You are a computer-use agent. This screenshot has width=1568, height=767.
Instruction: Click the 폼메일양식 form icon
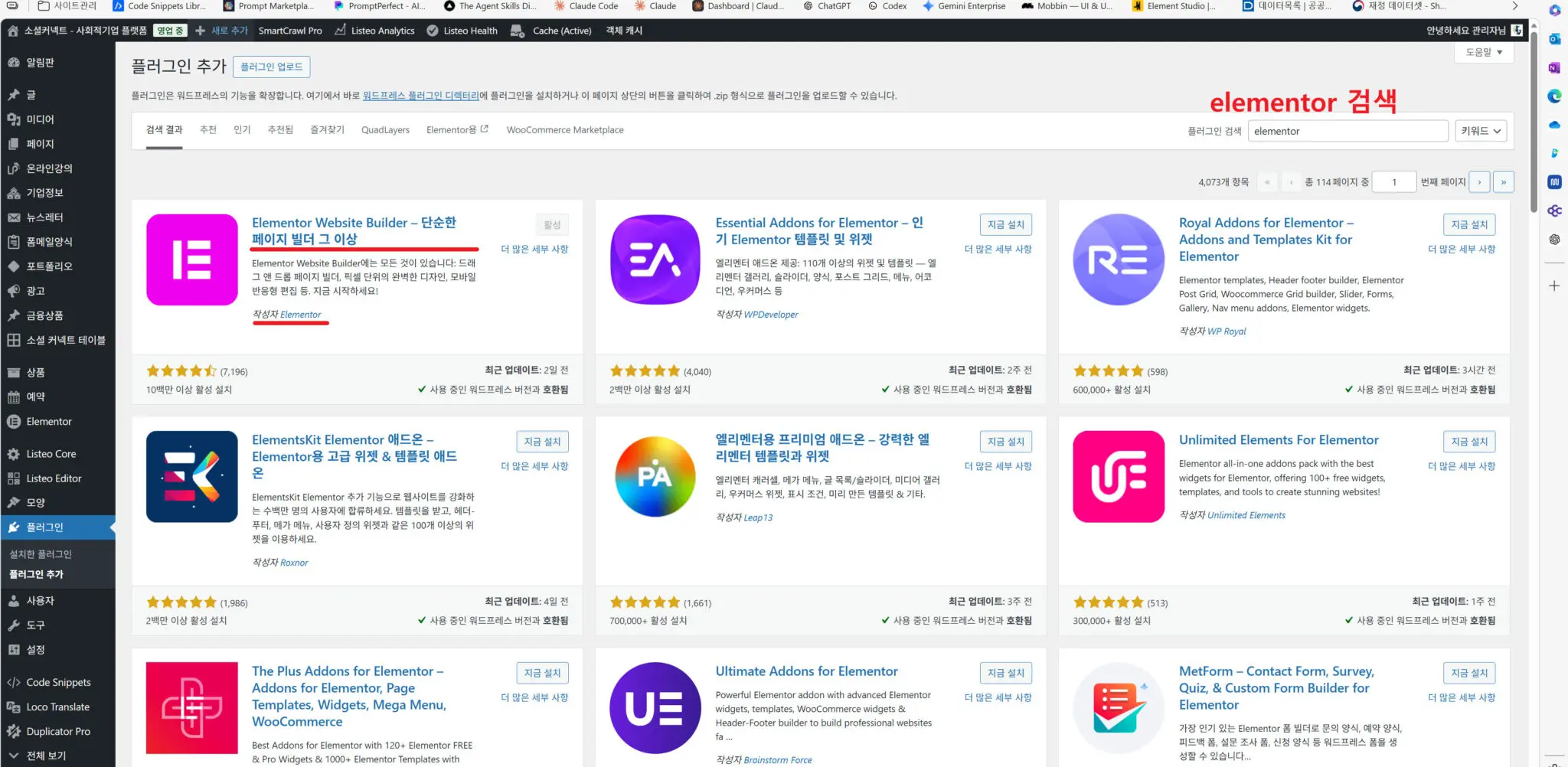[14, 242]
